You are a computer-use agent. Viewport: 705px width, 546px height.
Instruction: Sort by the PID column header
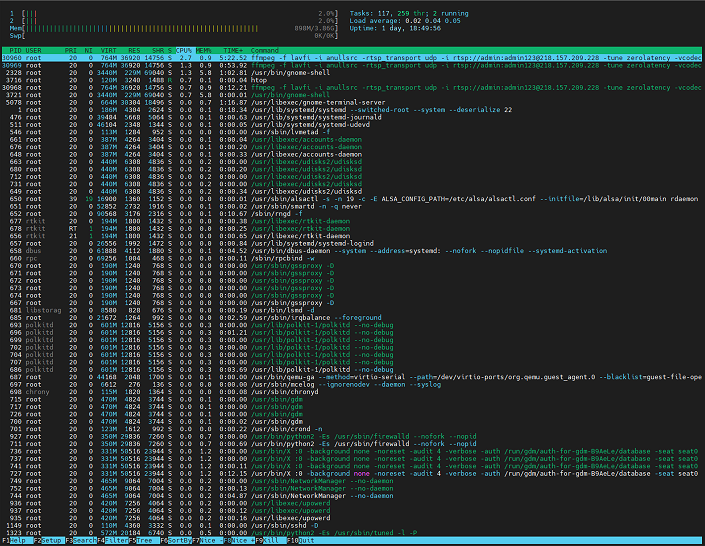(15, 50)
